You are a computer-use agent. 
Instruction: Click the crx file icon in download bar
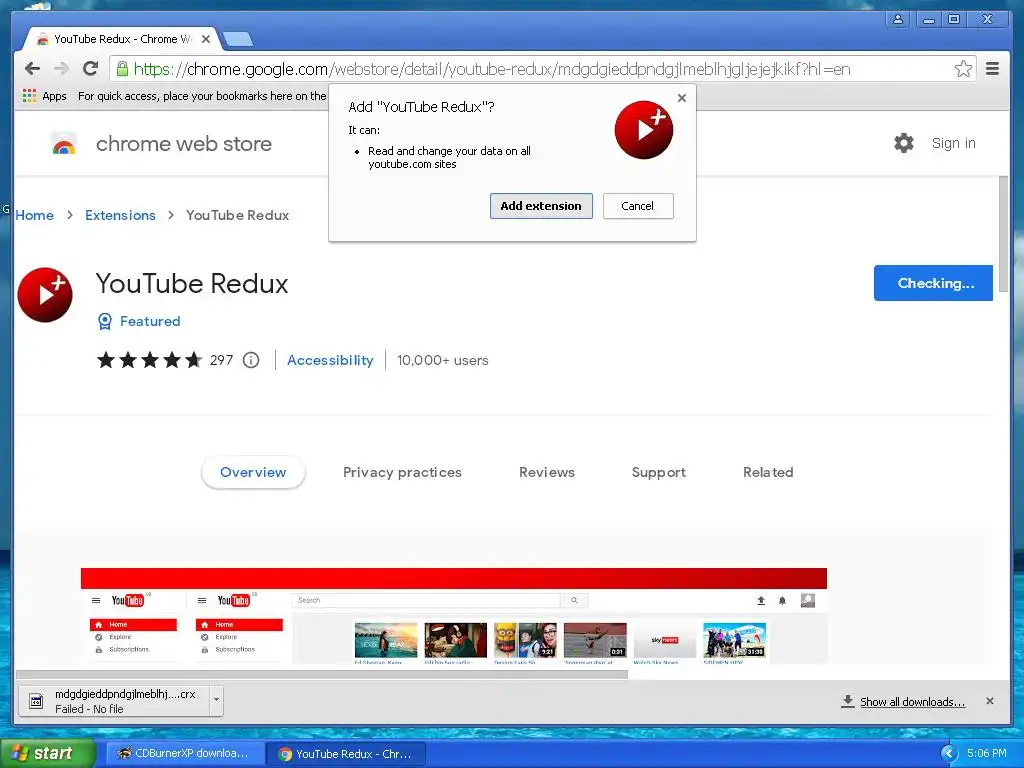pyautogui.click(x=36, y=701)
